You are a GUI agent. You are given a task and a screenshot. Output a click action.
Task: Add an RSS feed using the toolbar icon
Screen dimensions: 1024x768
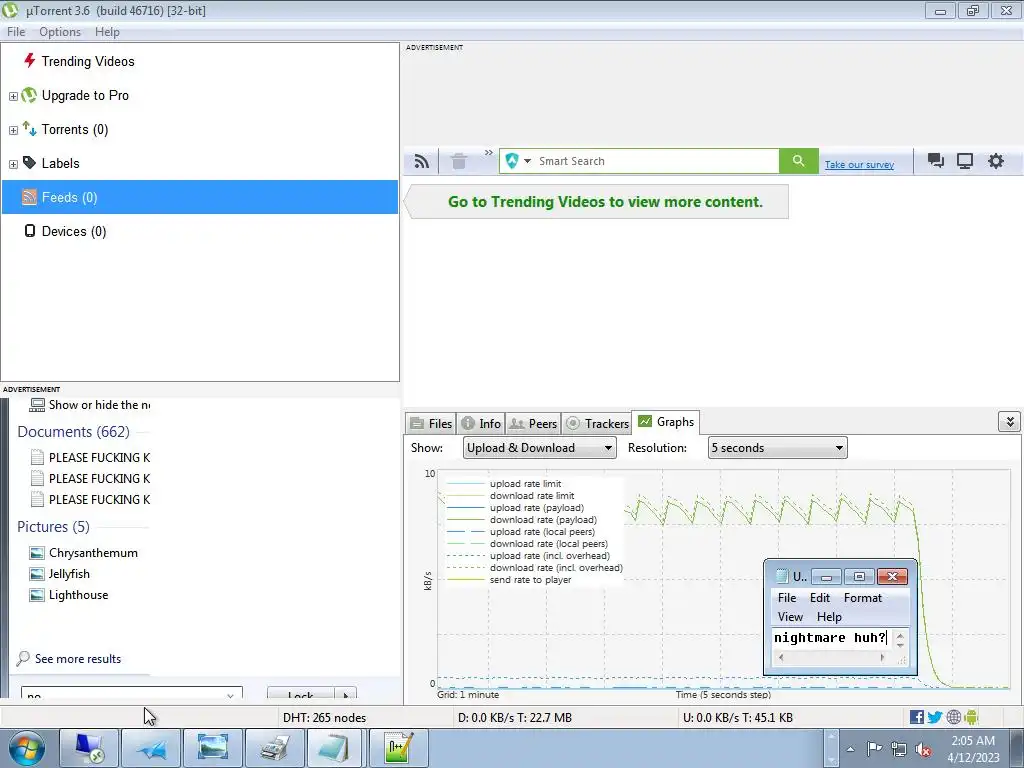coord(422,161)
